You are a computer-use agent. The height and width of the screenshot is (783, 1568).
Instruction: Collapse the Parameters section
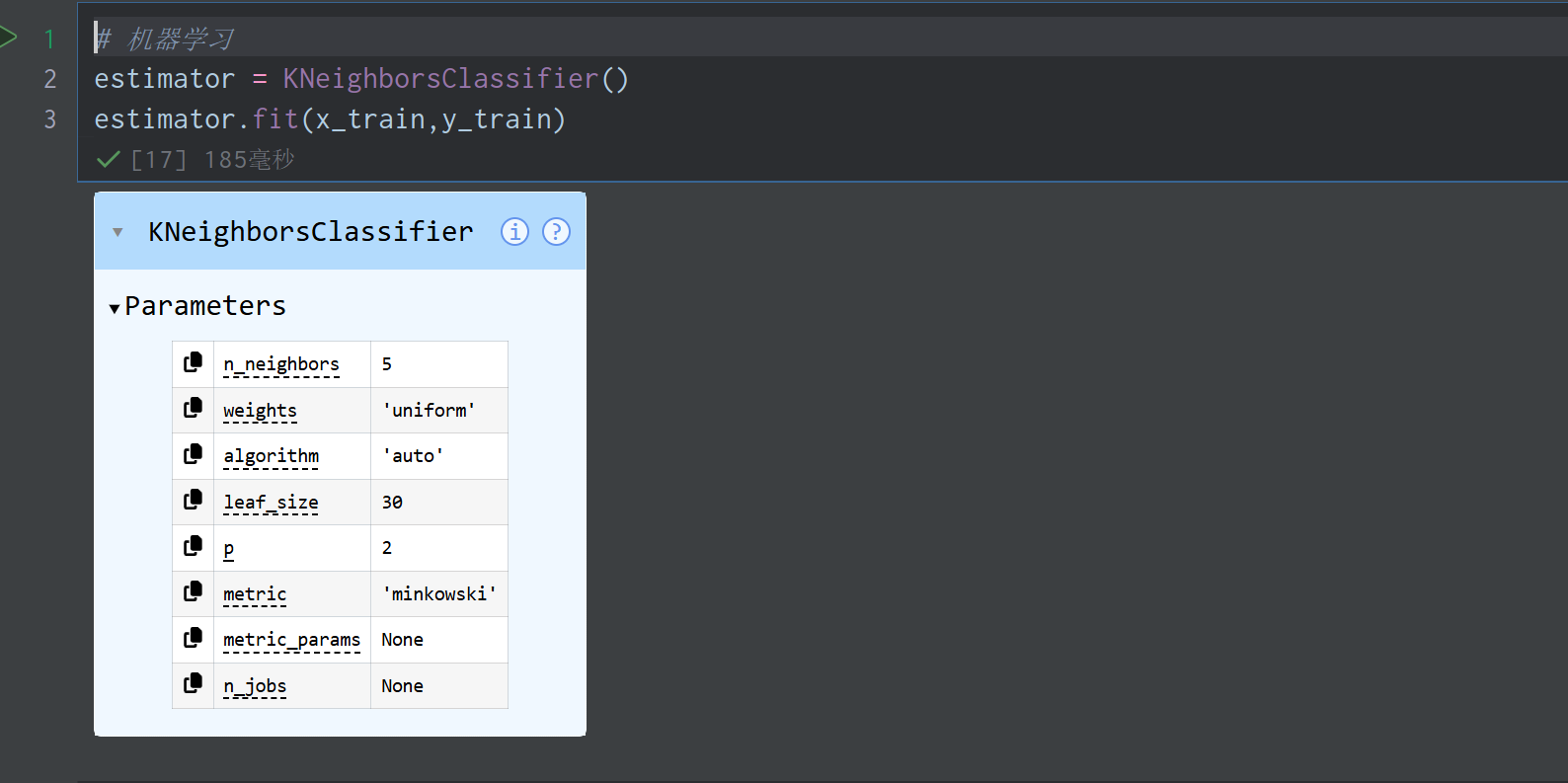coord(115,308)
